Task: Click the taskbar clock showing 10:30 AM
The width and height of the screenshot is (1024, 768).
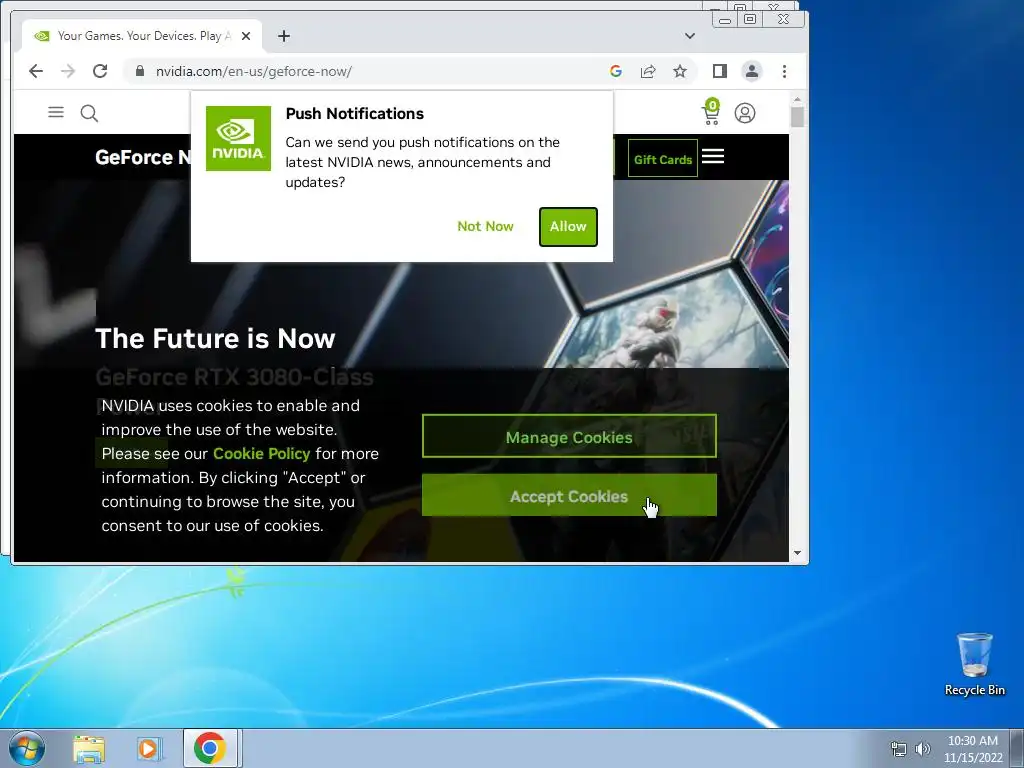Action: [x=972, y=748]
